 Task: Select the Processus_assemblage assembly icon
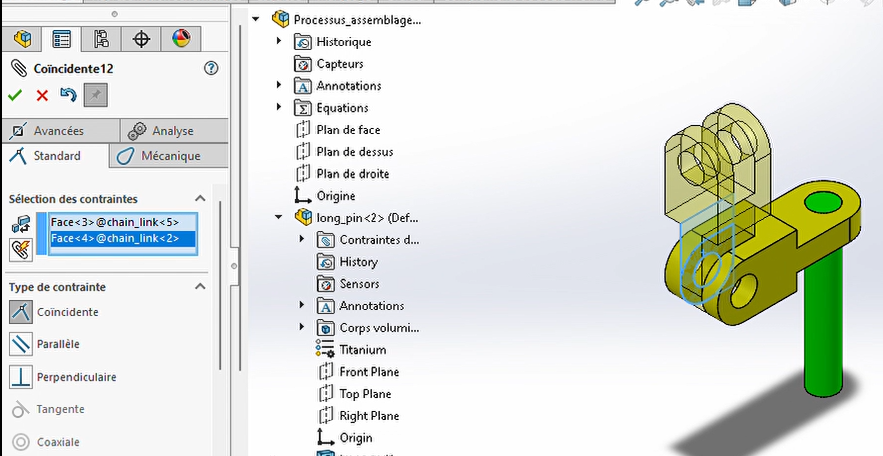click(280, 19)
